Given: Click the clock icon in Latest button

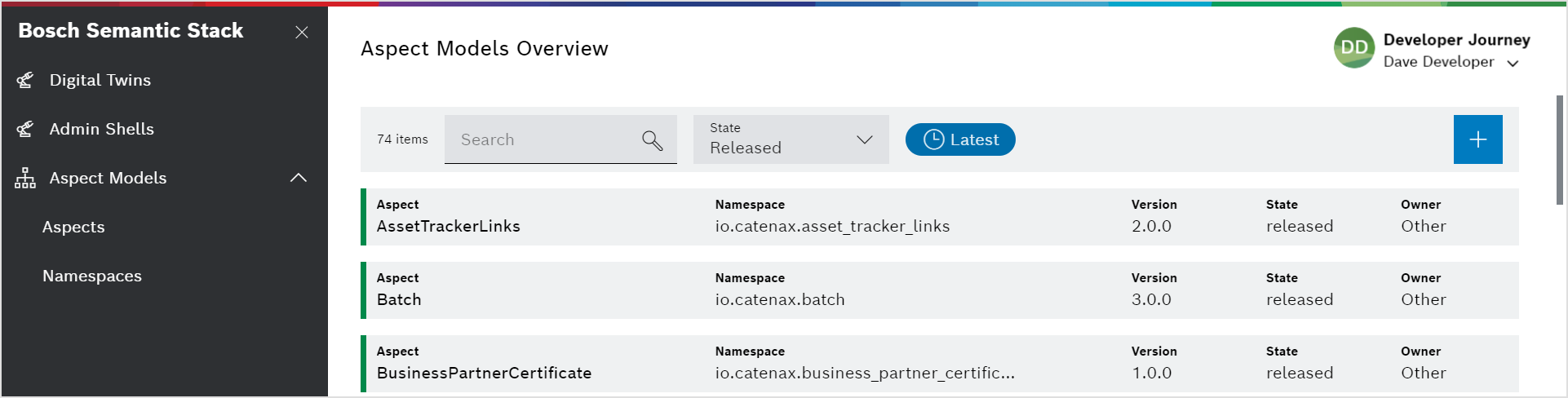Looking at the screenshot, I should click(933, 139).
